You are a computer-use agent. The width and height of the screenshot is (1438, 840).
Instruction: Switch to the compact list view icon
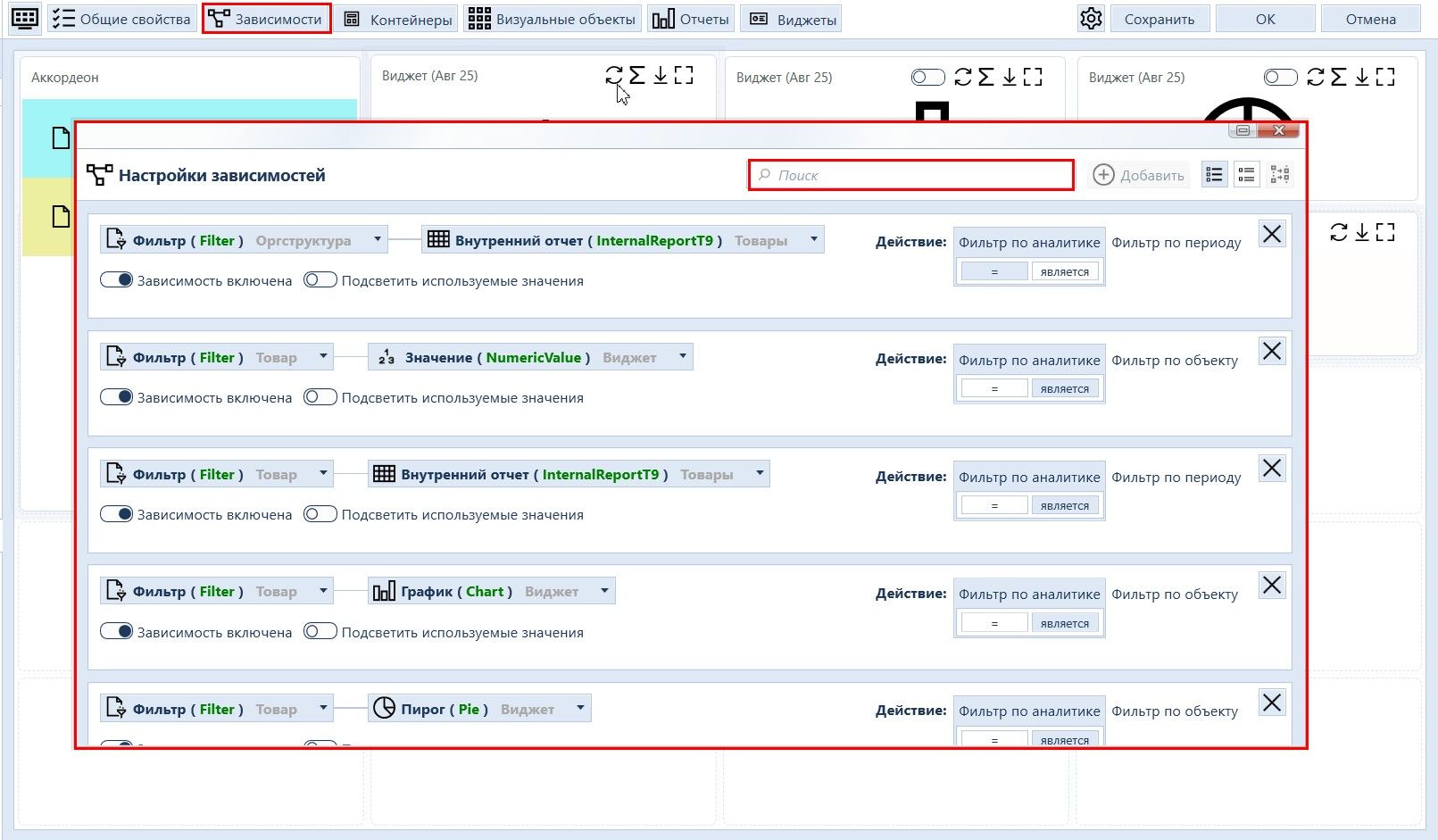1247,175
